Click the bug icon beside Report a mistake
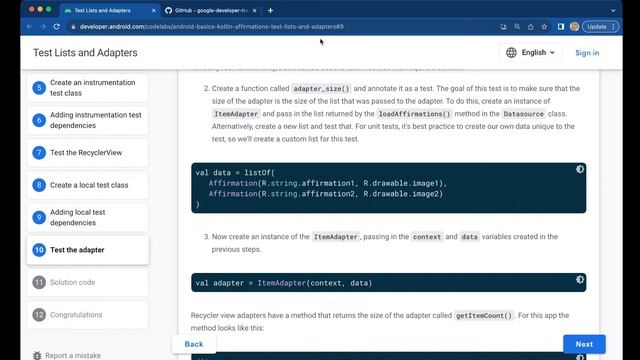This screenshot has width=640, height=360. click(x=37, y=356)
